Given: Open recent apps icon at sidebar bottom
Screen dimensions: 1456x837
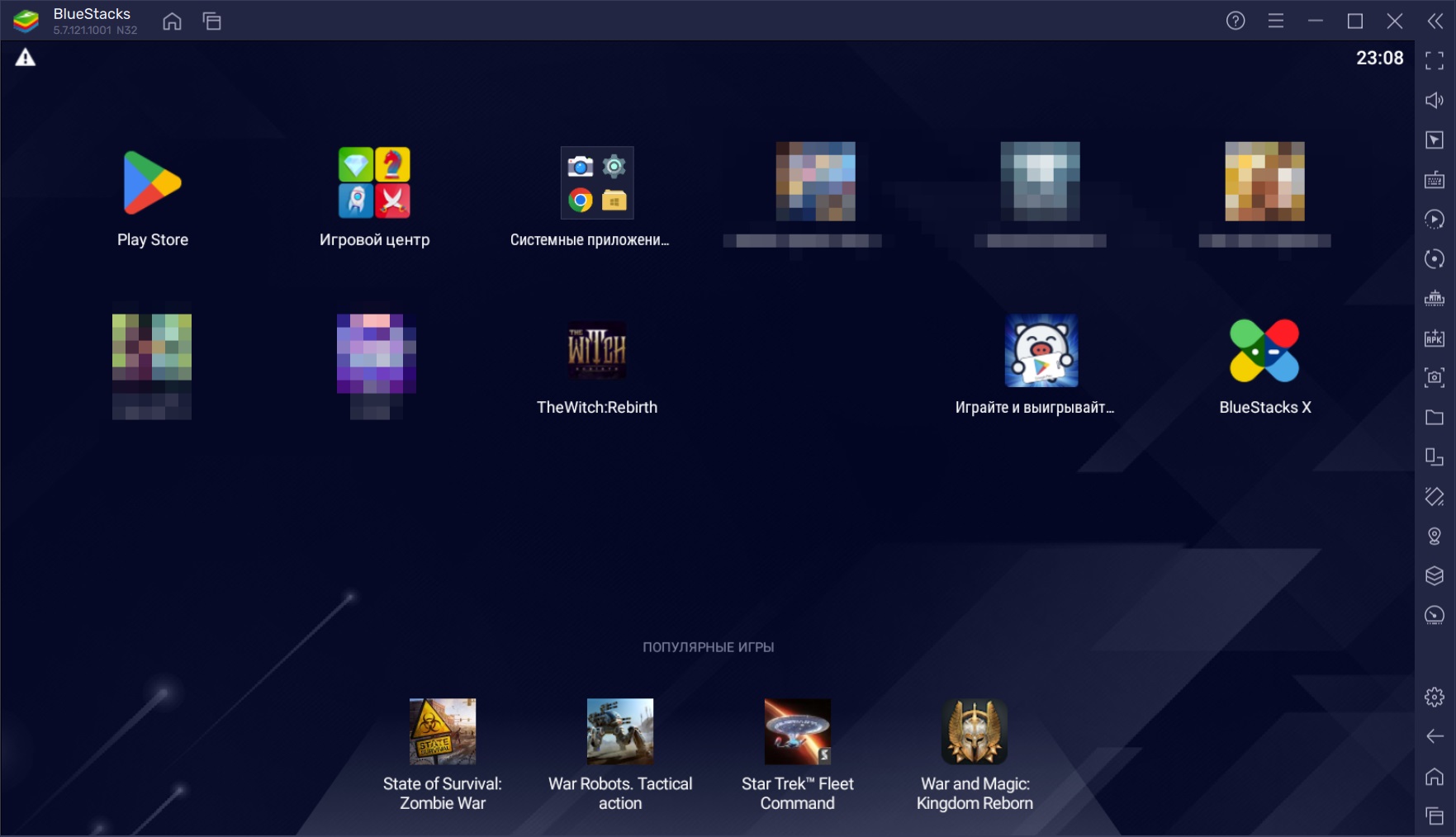Looking at the screenshot, I should pyautogui.click(x=1435, y=816).
